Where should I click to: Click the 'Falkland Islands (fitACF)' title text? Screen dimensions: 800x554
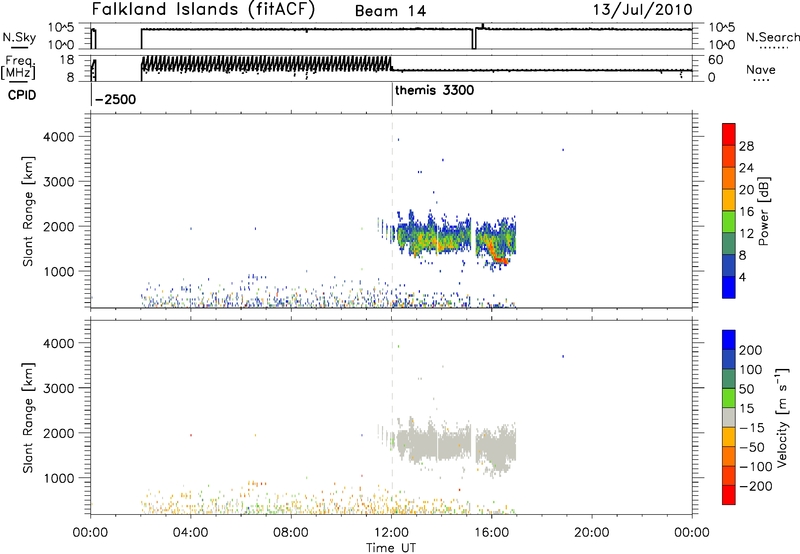pos(204,10)
